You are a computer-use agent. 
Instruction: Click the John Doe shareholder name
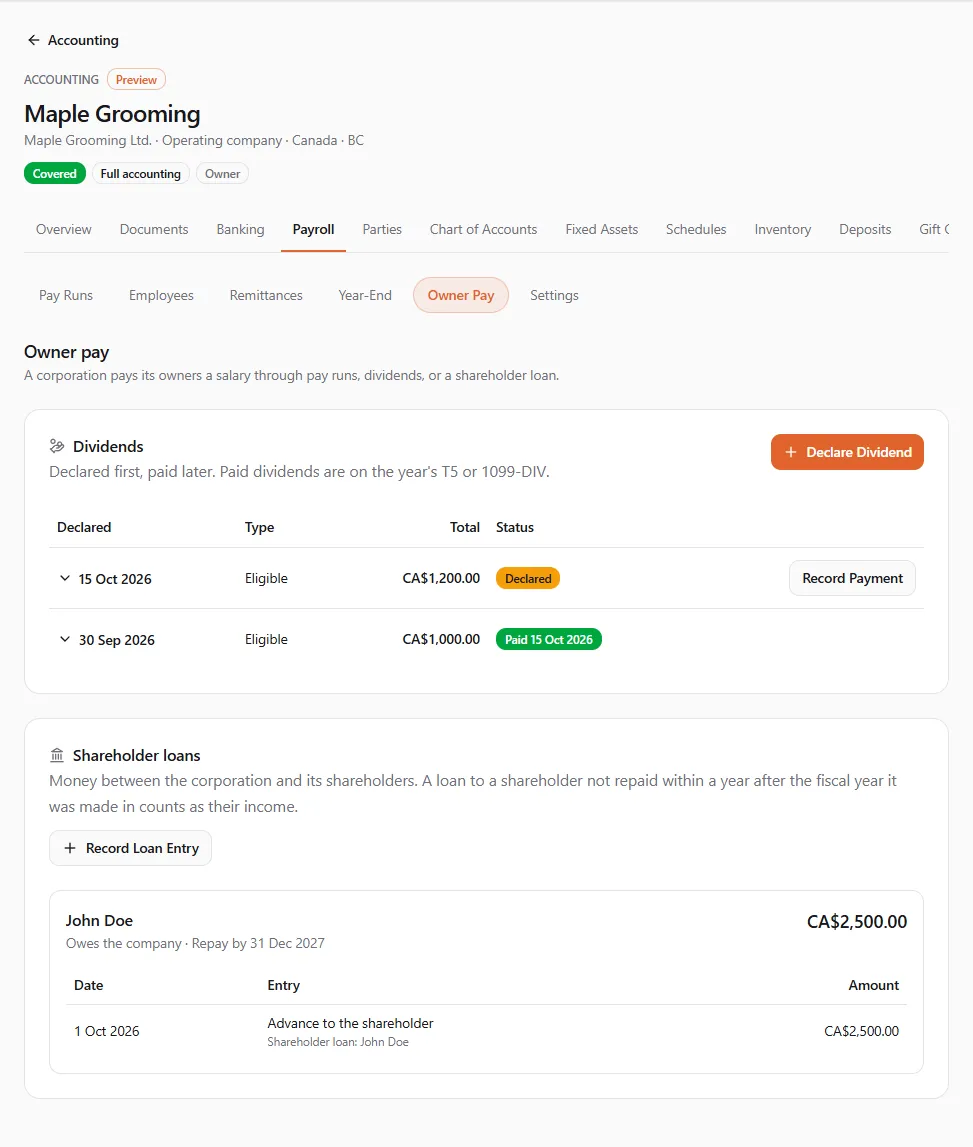(x=99, y=921)
